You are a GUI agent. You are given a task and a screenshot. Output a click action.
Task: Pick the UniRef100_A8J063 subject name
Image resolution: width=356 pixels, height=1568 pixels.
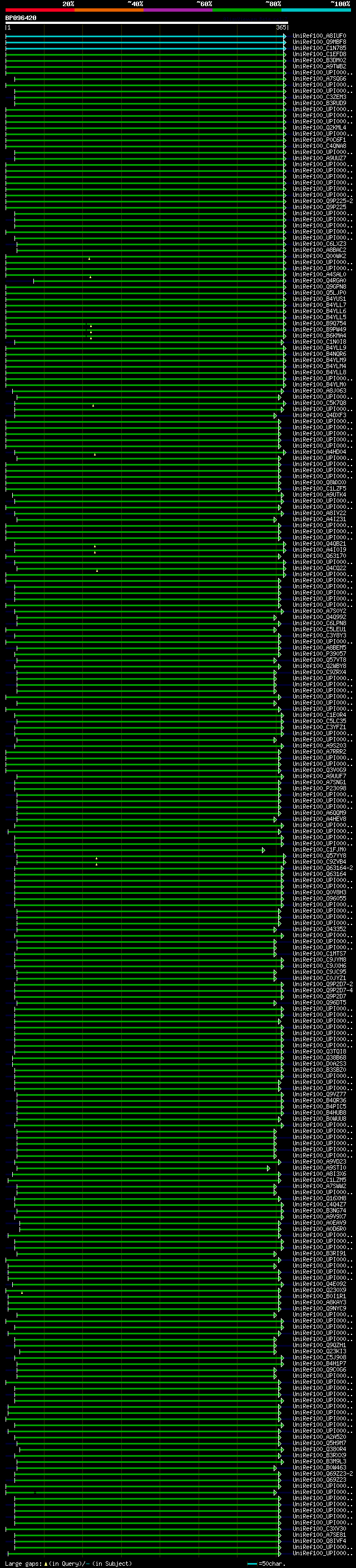point(319,391)
